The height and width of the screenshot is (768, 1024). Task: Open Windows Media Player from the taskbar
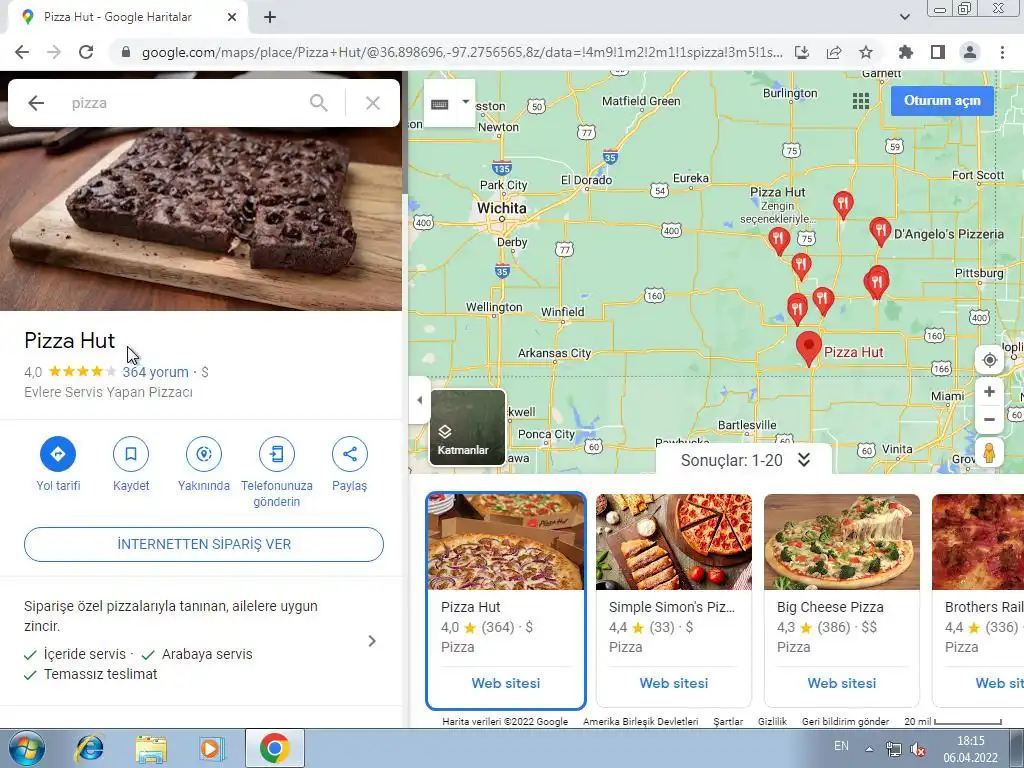(212, 748)
